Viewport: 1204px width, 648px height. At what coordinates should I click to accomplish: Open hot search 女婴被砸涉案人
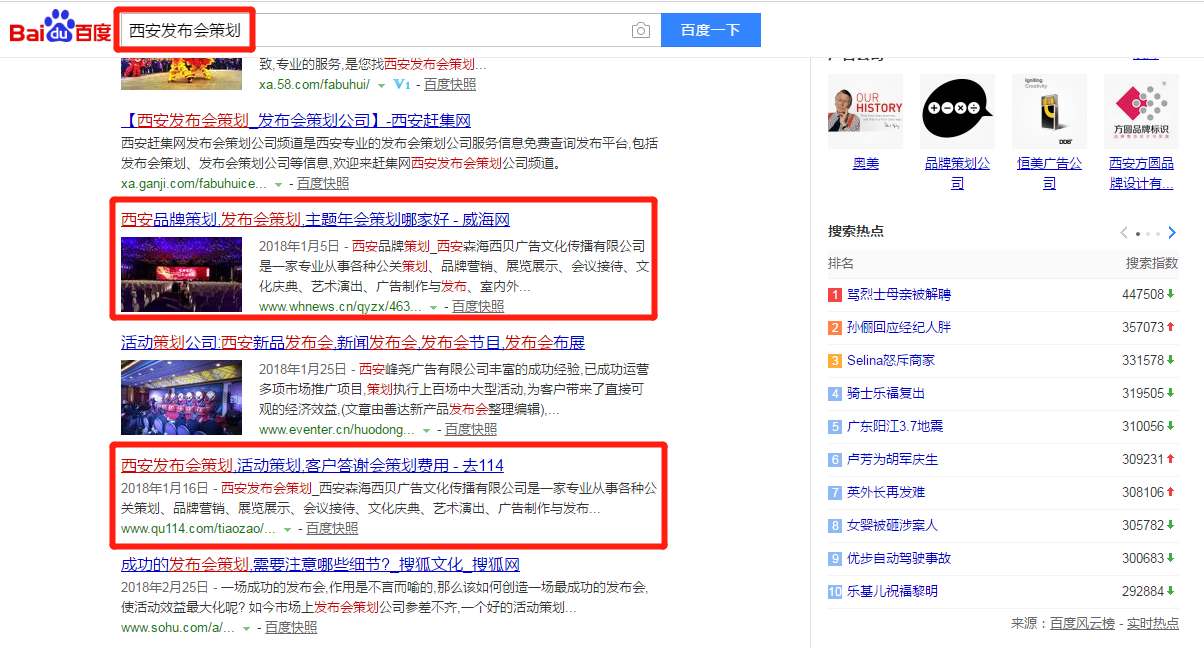(892, 525)
